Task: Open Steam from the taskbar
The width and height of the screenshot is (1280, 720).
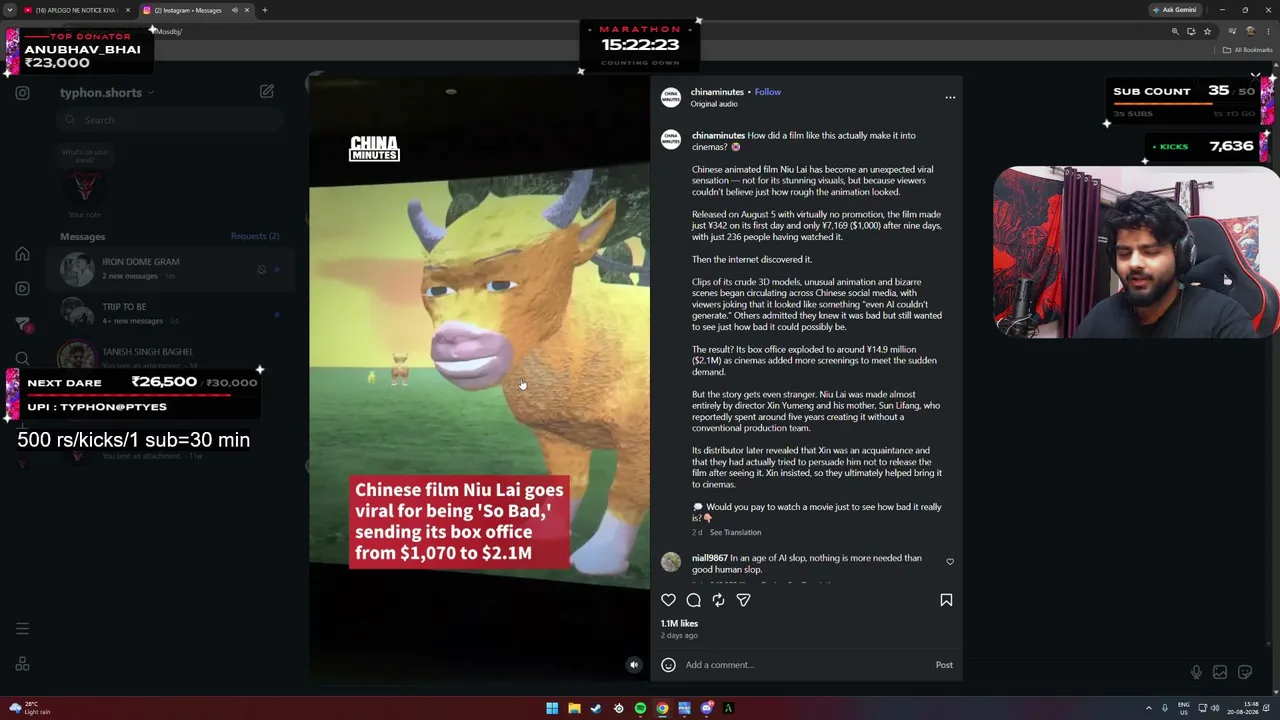Action: pyautogui.click(x=596, y=709)
